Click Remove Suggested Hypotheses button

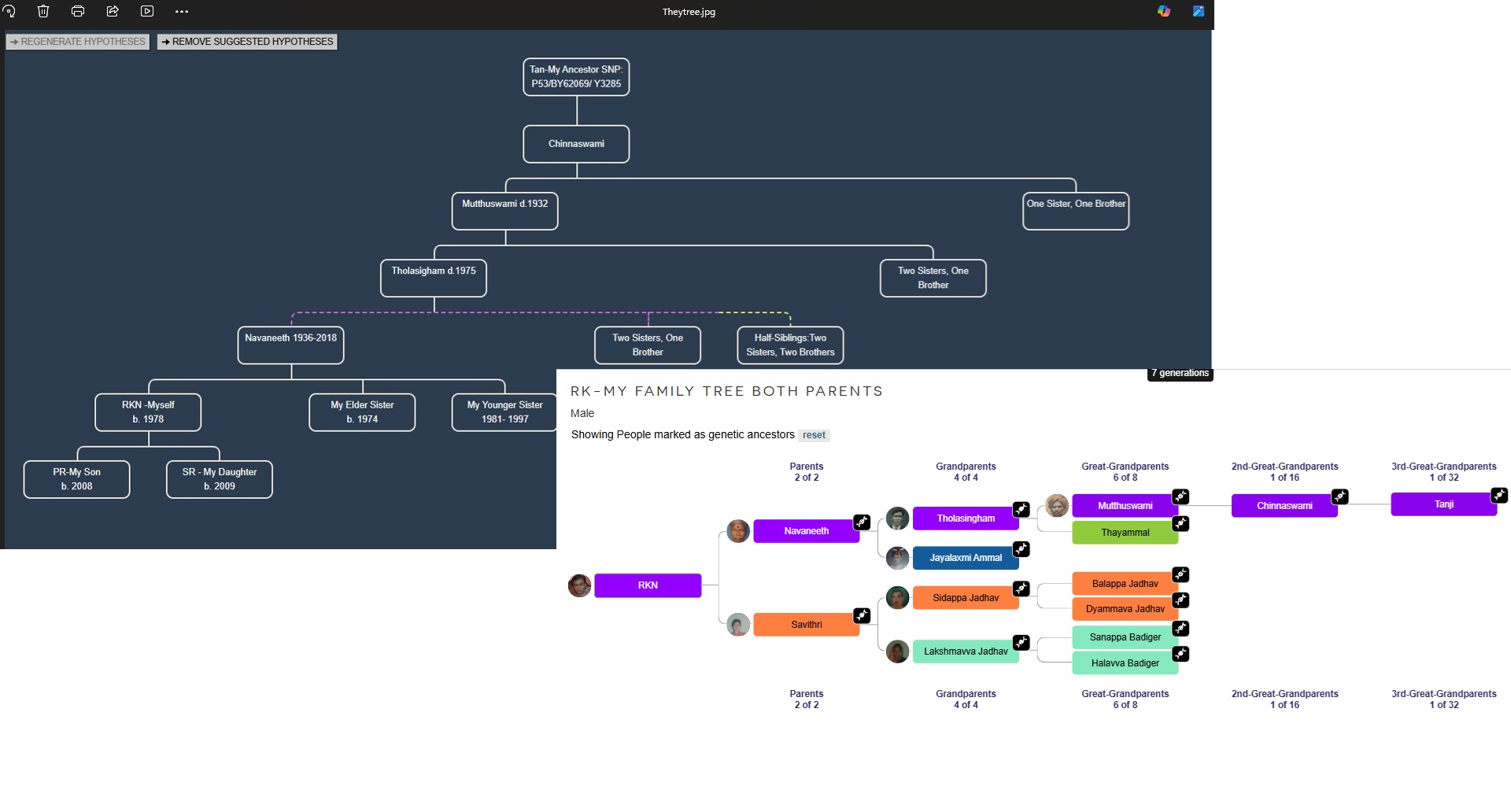click(247, 42)
